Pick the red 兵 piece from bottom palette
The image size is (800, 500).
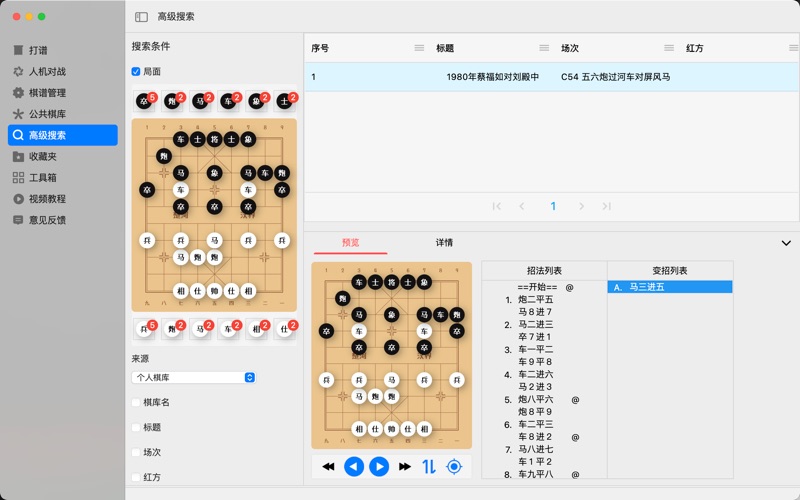click(145, 329)
